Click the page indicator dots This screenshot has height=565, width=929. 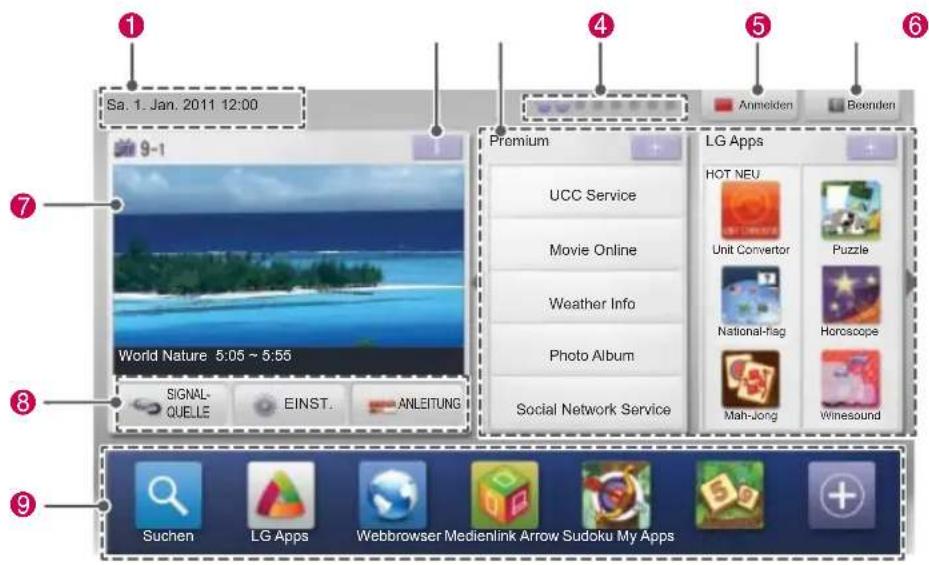pyautogui.click(x=604, y=107)
